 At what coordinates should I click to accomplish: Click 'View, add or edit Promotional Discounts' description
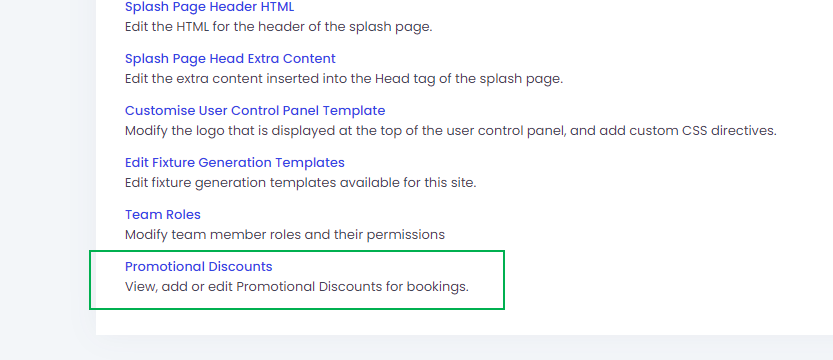pos(297,287)
